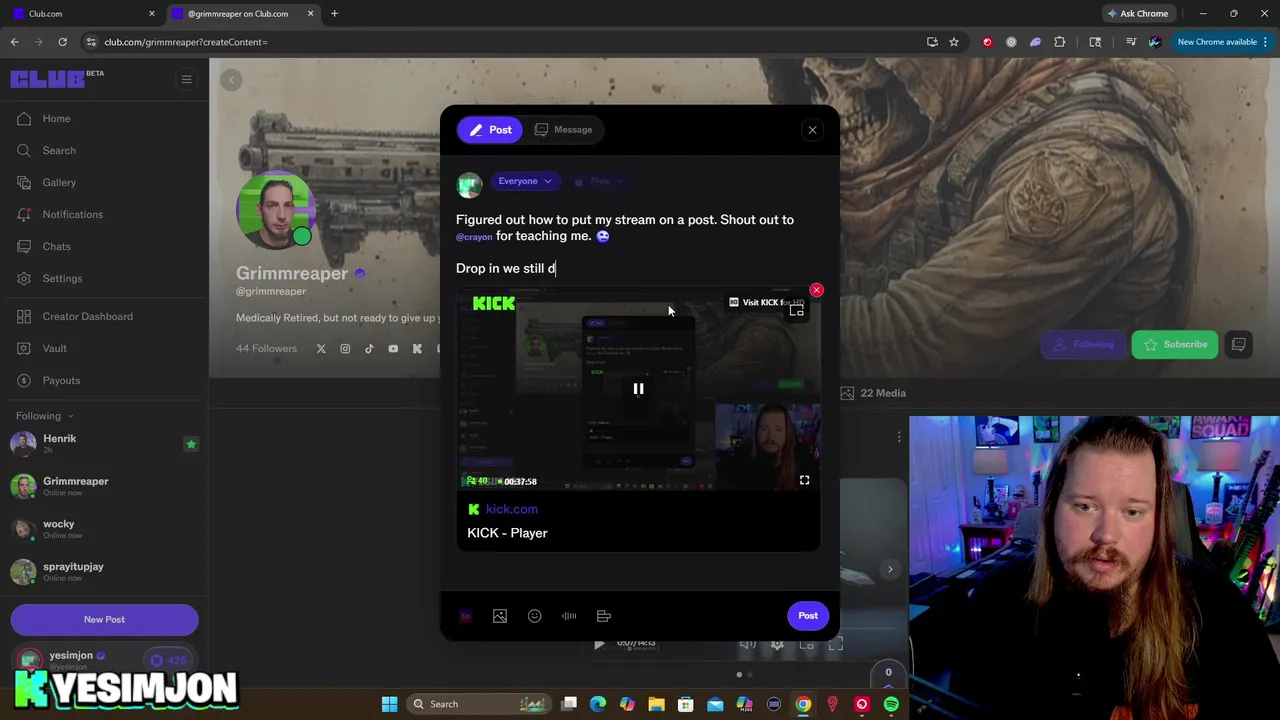Add an image to the post
Screen dimensions: 1280x720
pyautogui.click(x=500, y=616)
